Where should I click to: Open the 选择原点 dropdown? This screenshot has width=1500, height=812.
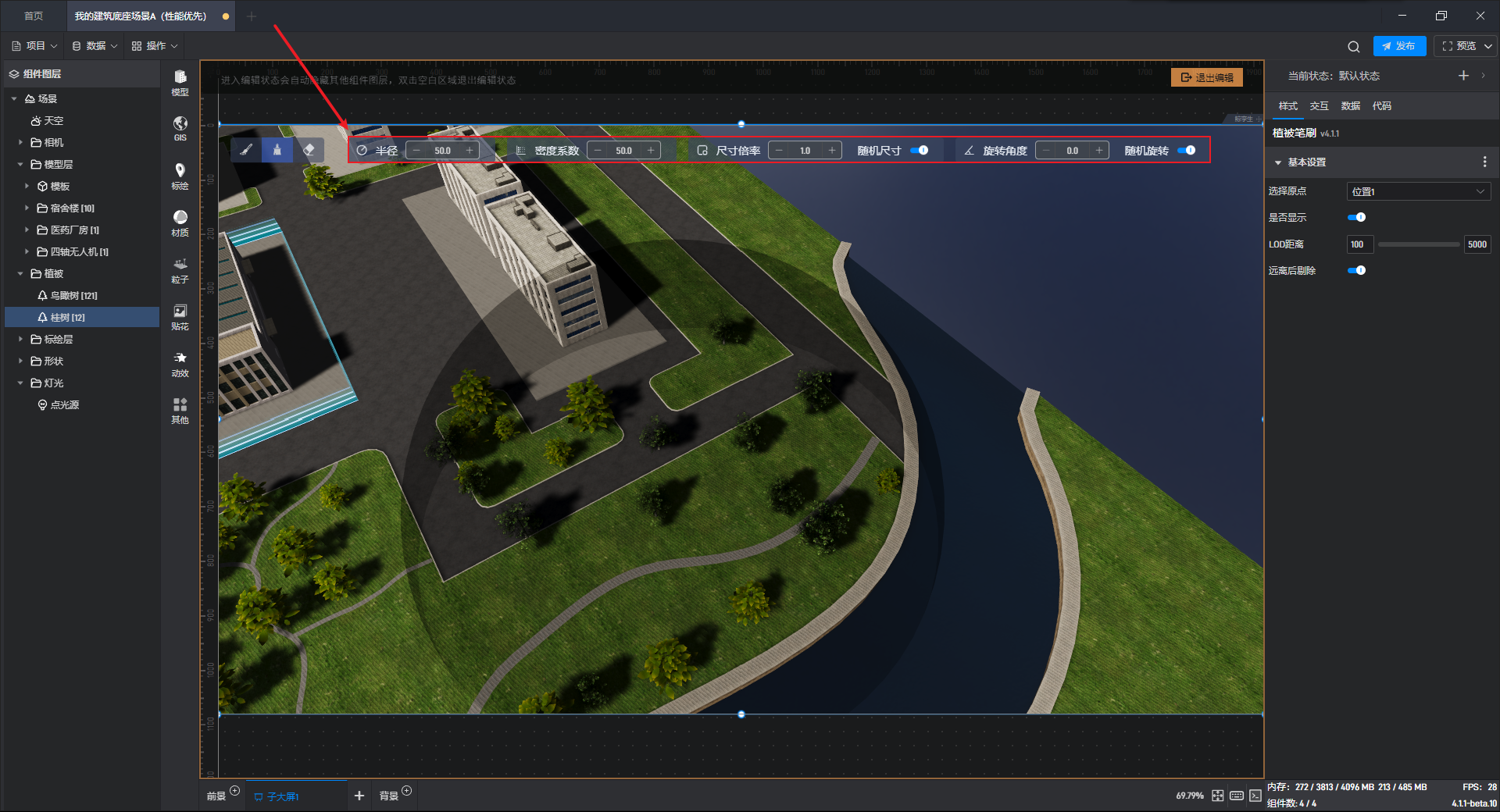click(1418, 191)
